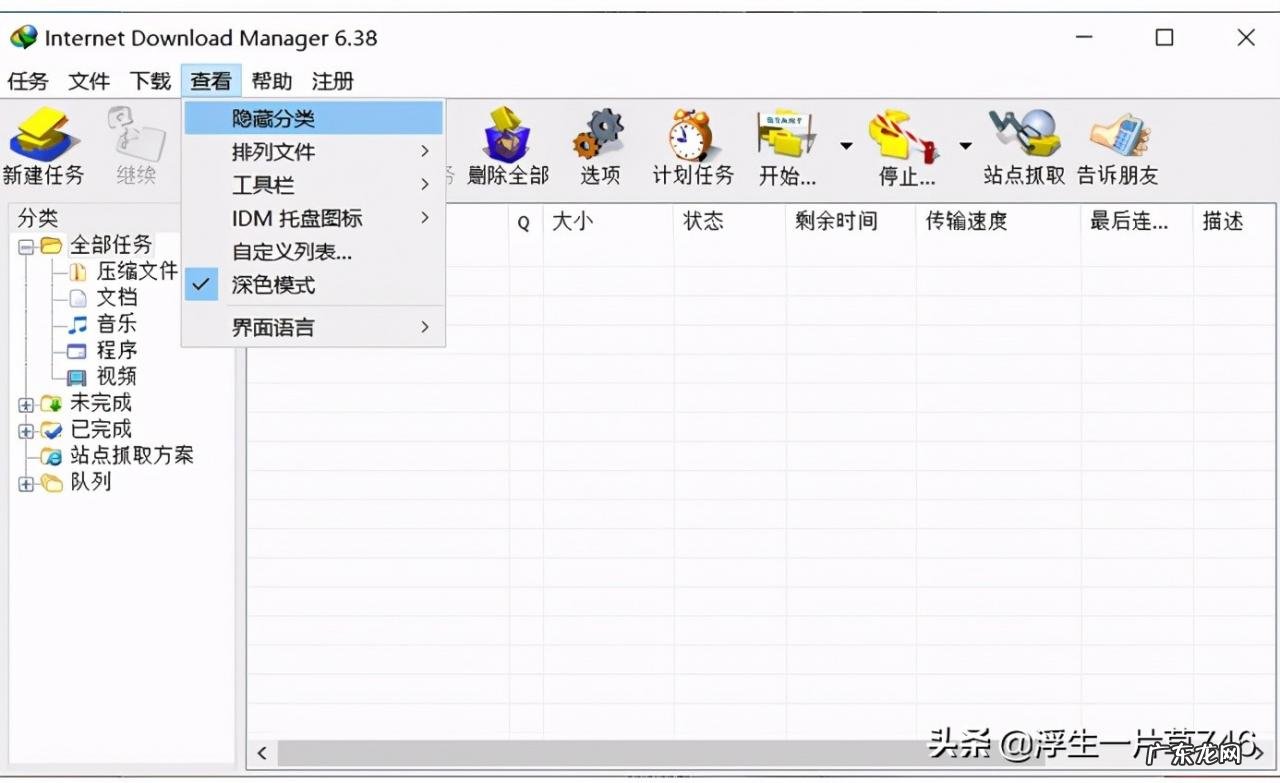This screenshot has width=1280, height=783.
Task: Expand the 未完成 tree node
Action: (23, 404)
